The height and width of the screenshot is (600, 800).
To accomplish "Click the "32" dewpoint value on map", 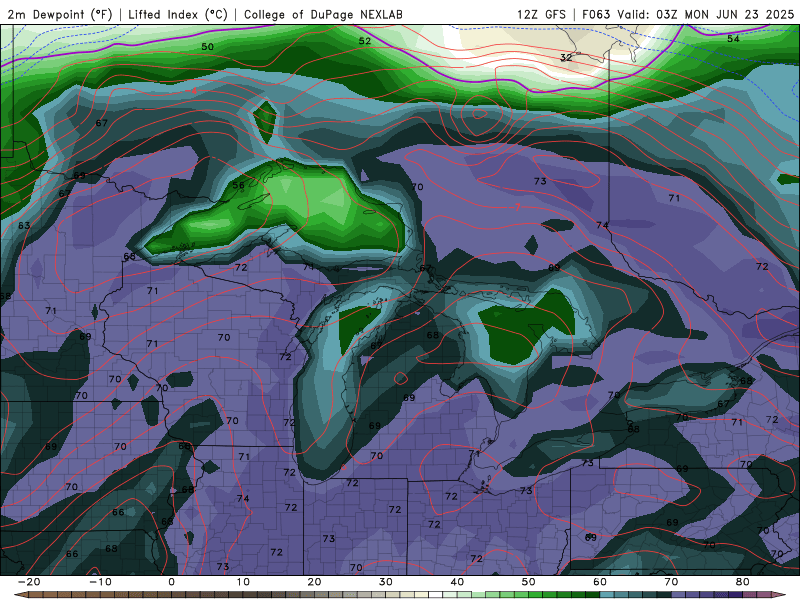I will (x=566, y=58).
